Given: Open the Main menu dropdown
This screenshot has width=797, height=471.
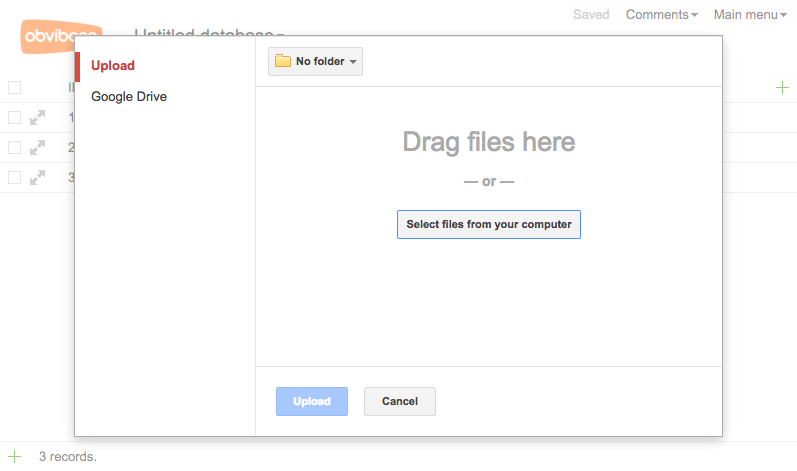Looking at the screenshot, I should 750,15.
